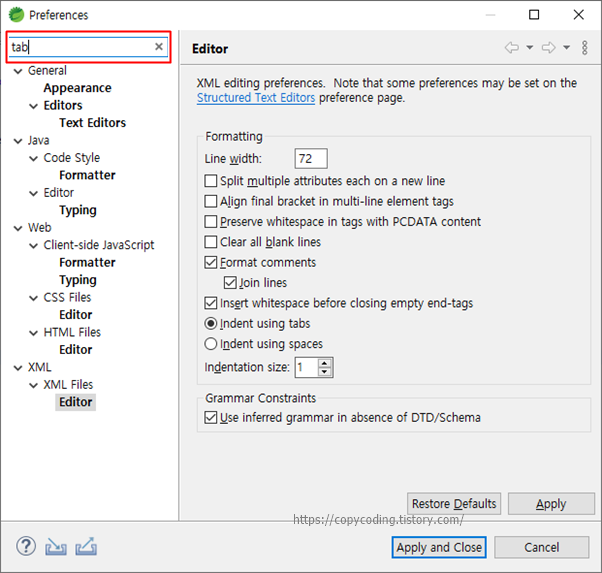Open the Editor page under CSS Files
Screen dimensions: 602x573
pyautogui.click(x=76, y=315)
